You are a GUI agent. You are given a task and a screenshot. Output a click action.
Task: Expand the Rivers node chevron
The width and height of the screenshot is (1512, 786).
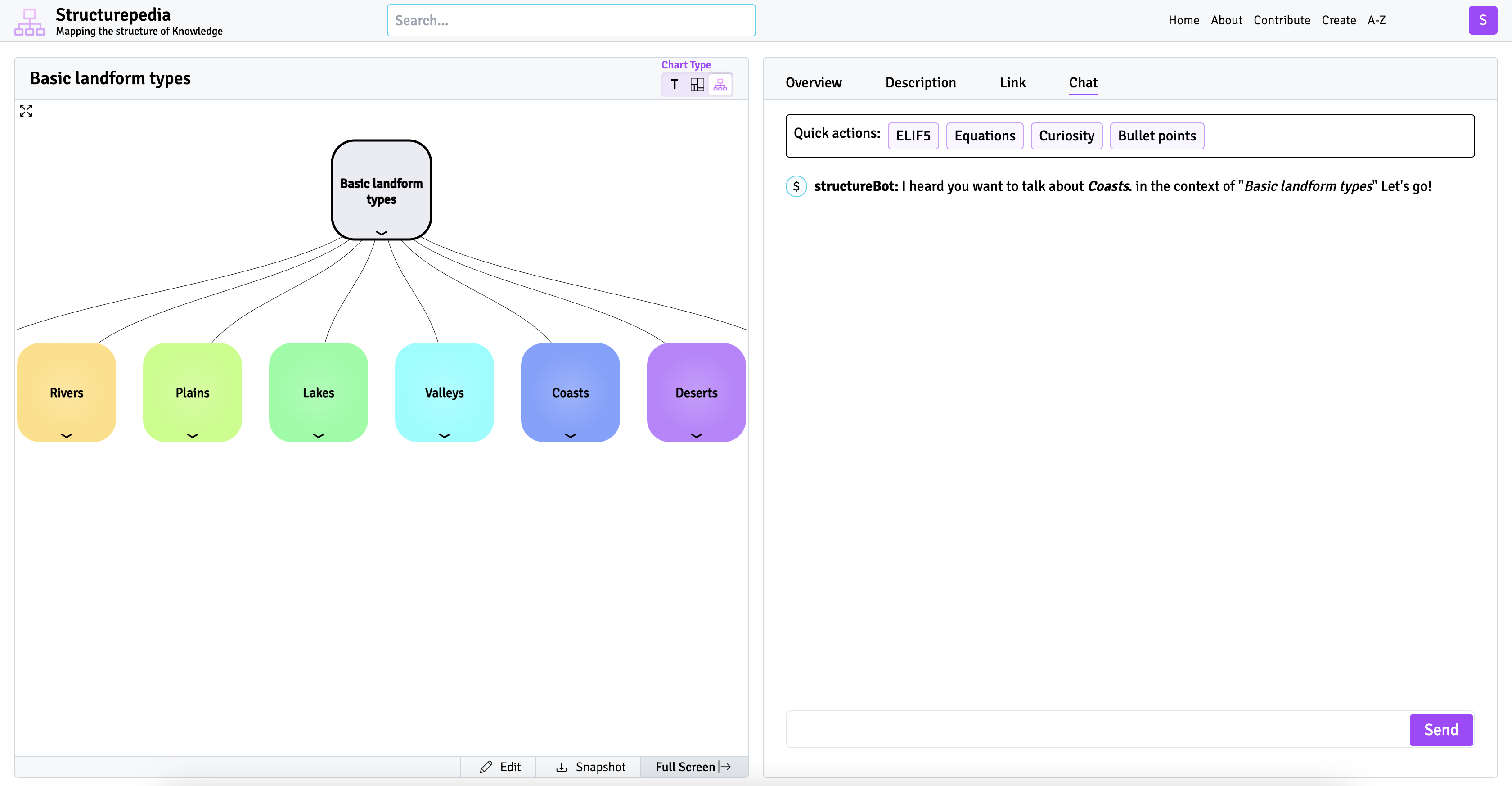point(66,436)
